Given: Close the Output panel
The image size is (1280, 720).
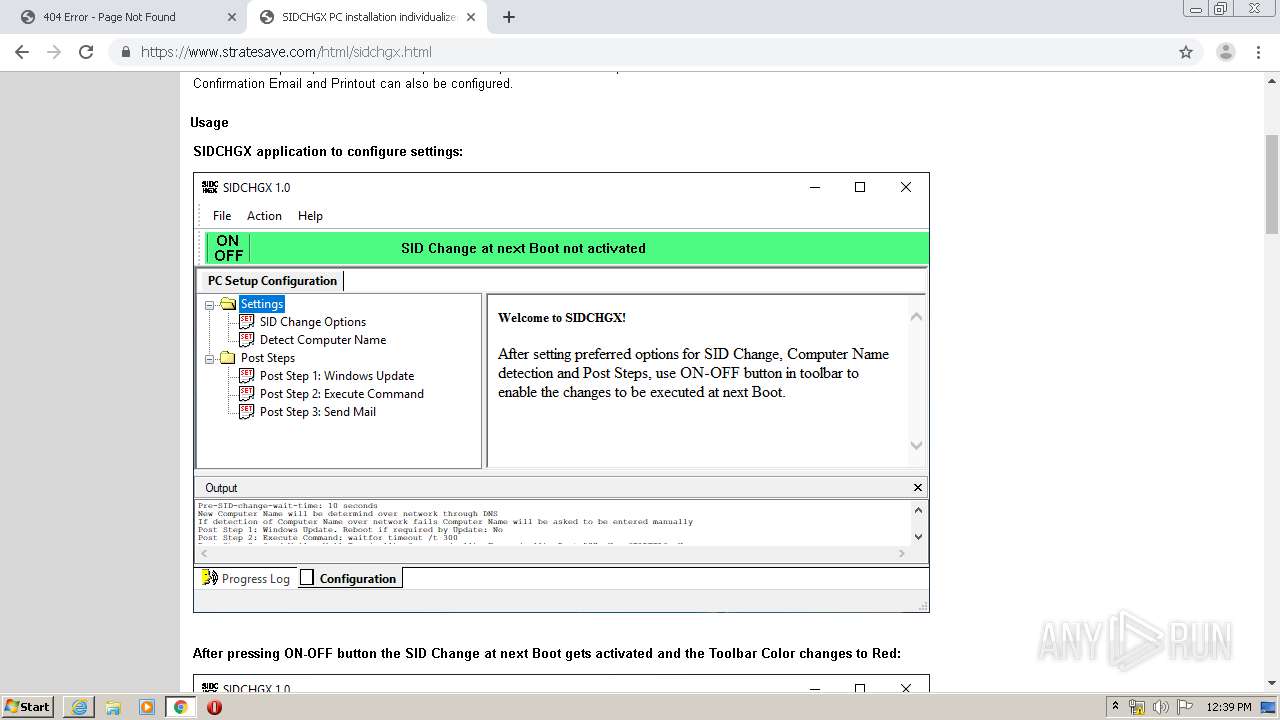Looking at the screenshot, I should tap(918, 488).
